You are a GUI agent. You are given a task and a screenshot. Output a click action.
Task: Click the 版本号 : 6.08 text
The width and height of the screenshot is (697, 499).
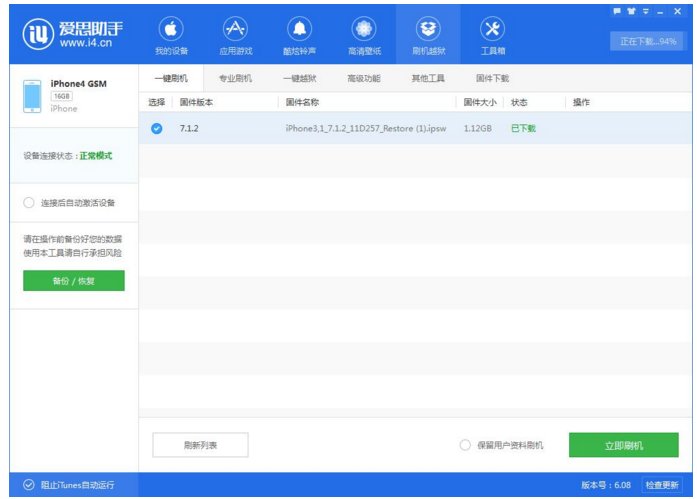pos(606,485)
